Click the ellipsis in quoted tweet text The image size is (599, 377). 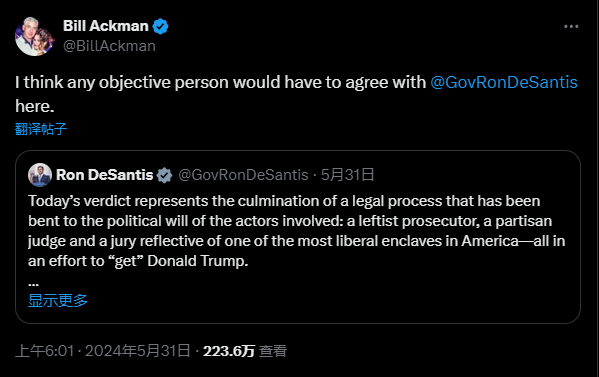33,283
